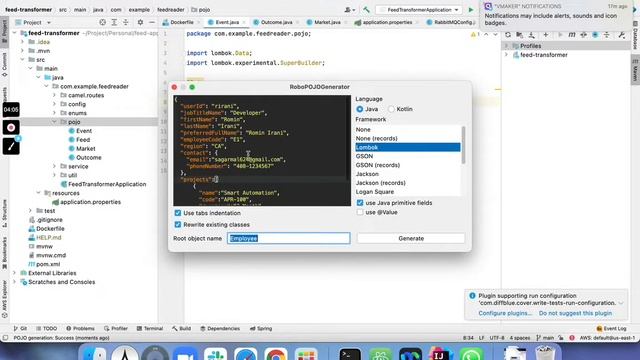The height and width of the screenshot is (360, 640).
Task: Enable the 'use @Value' checkbox
Action: tap(360, 212)
